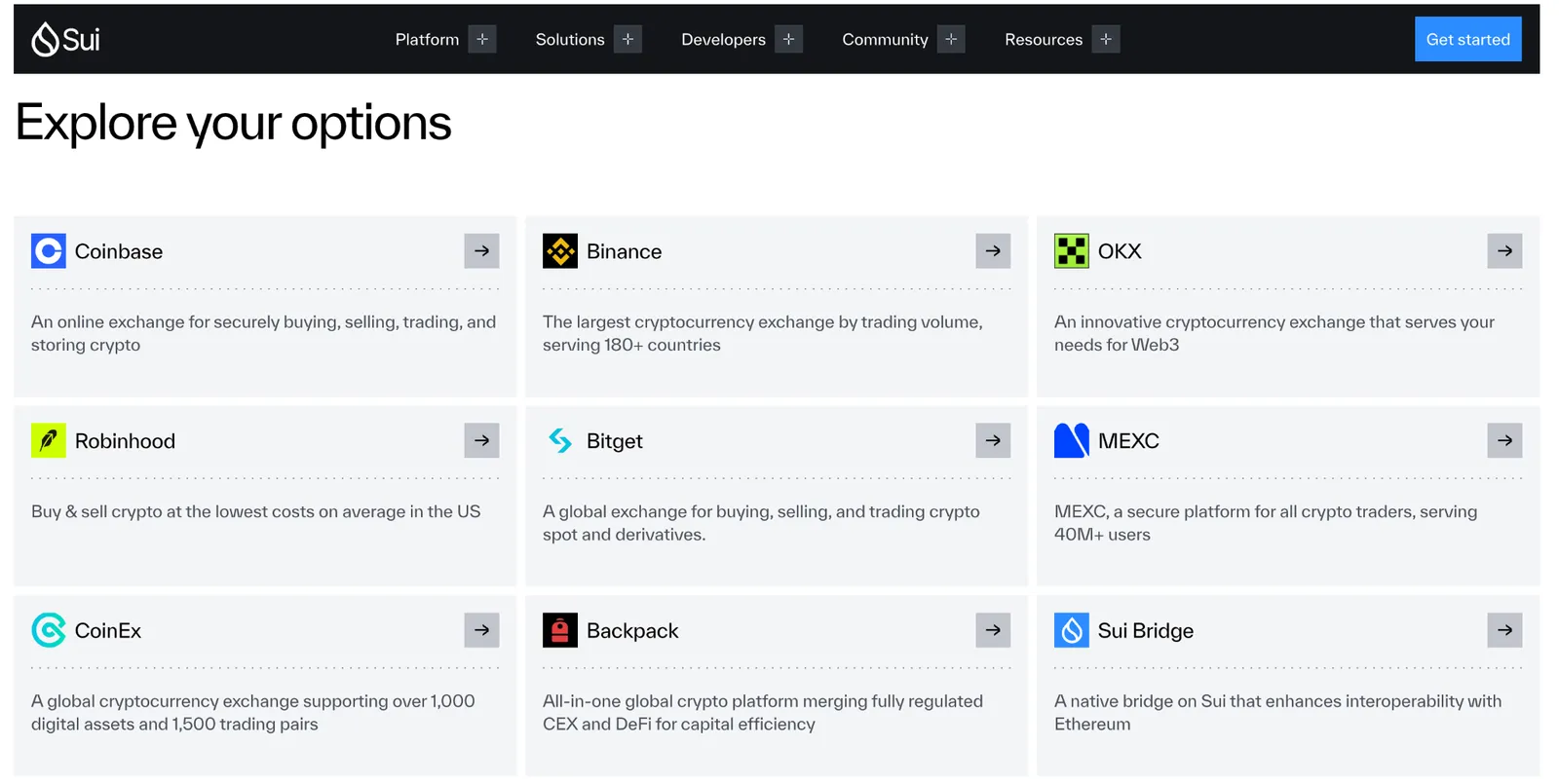Open the Community nav item

885,40
